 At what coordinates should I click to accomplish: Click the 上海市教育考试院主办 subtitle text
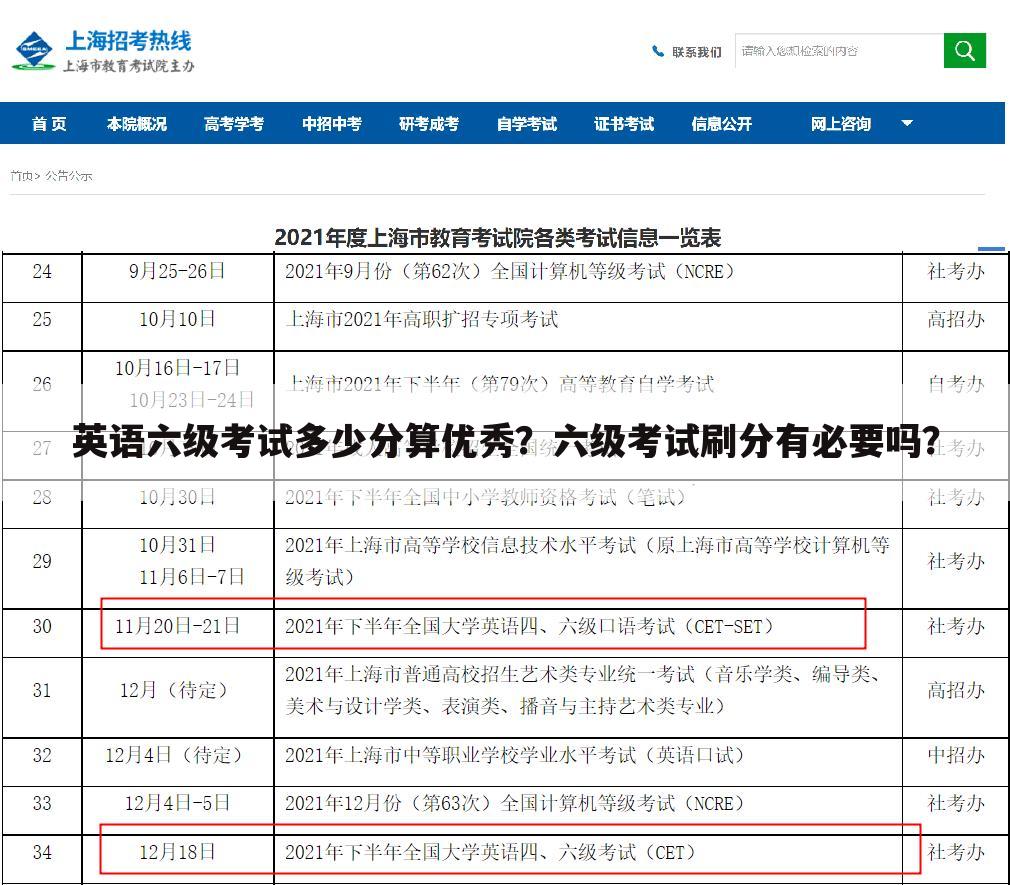click(128, 66)
